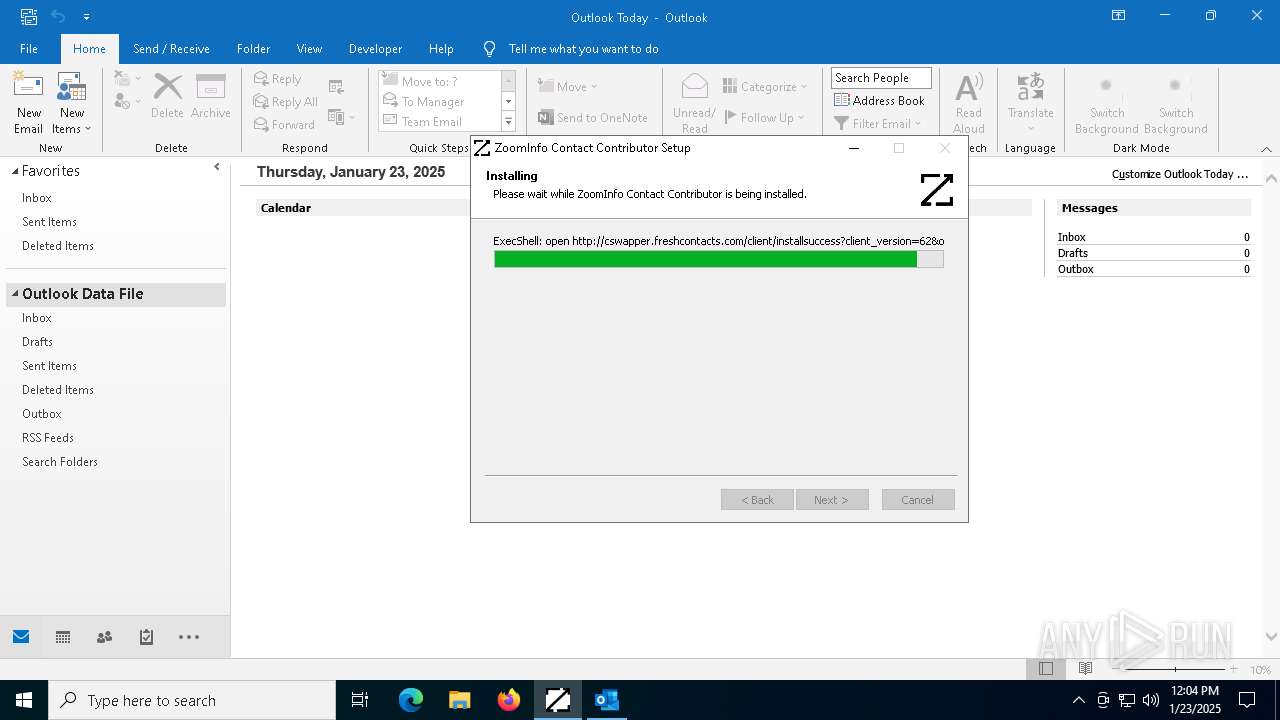The width and height of the screenshot is (1280, 720).
Task: Open Firefox from taskbar
Action: [509, 700]
